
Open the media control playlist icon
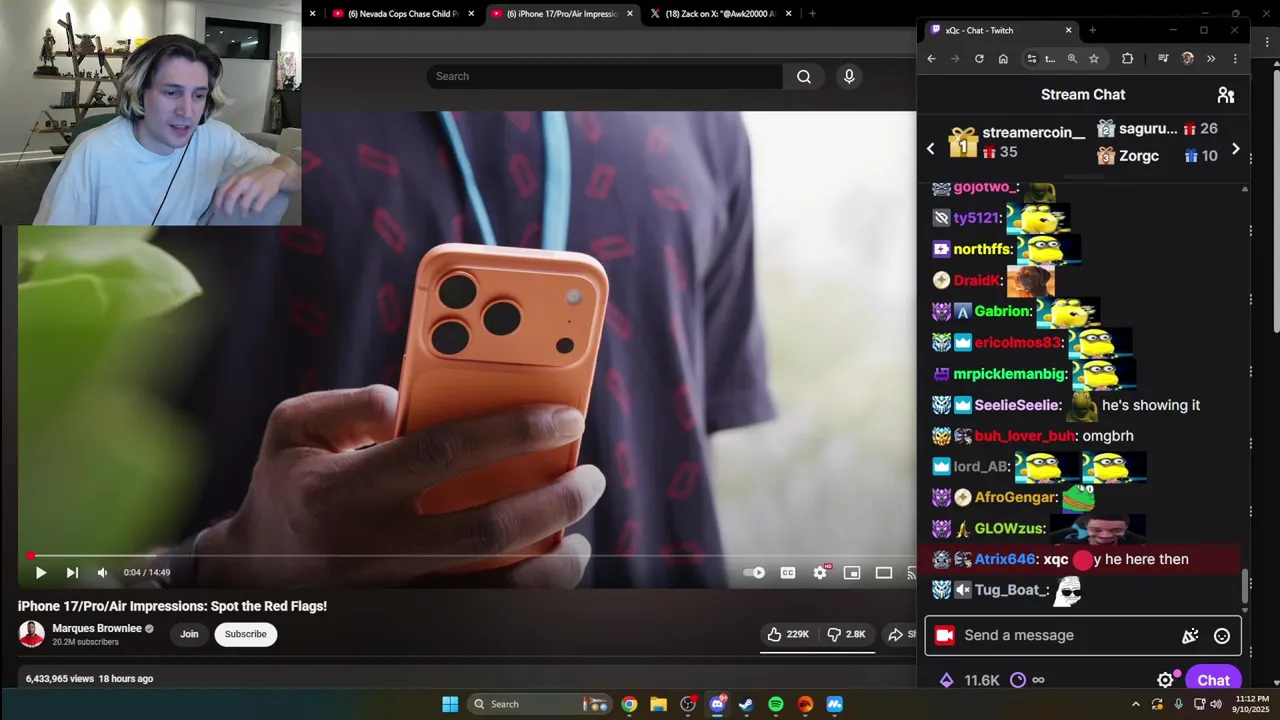1163,59
